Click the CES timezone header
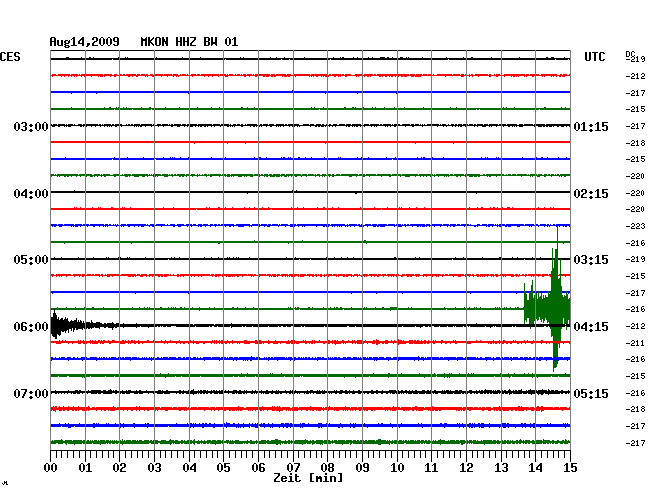Image resolution: width=650 pixels, height=494 pixels. pyautogui.click(x=10, y=57)
